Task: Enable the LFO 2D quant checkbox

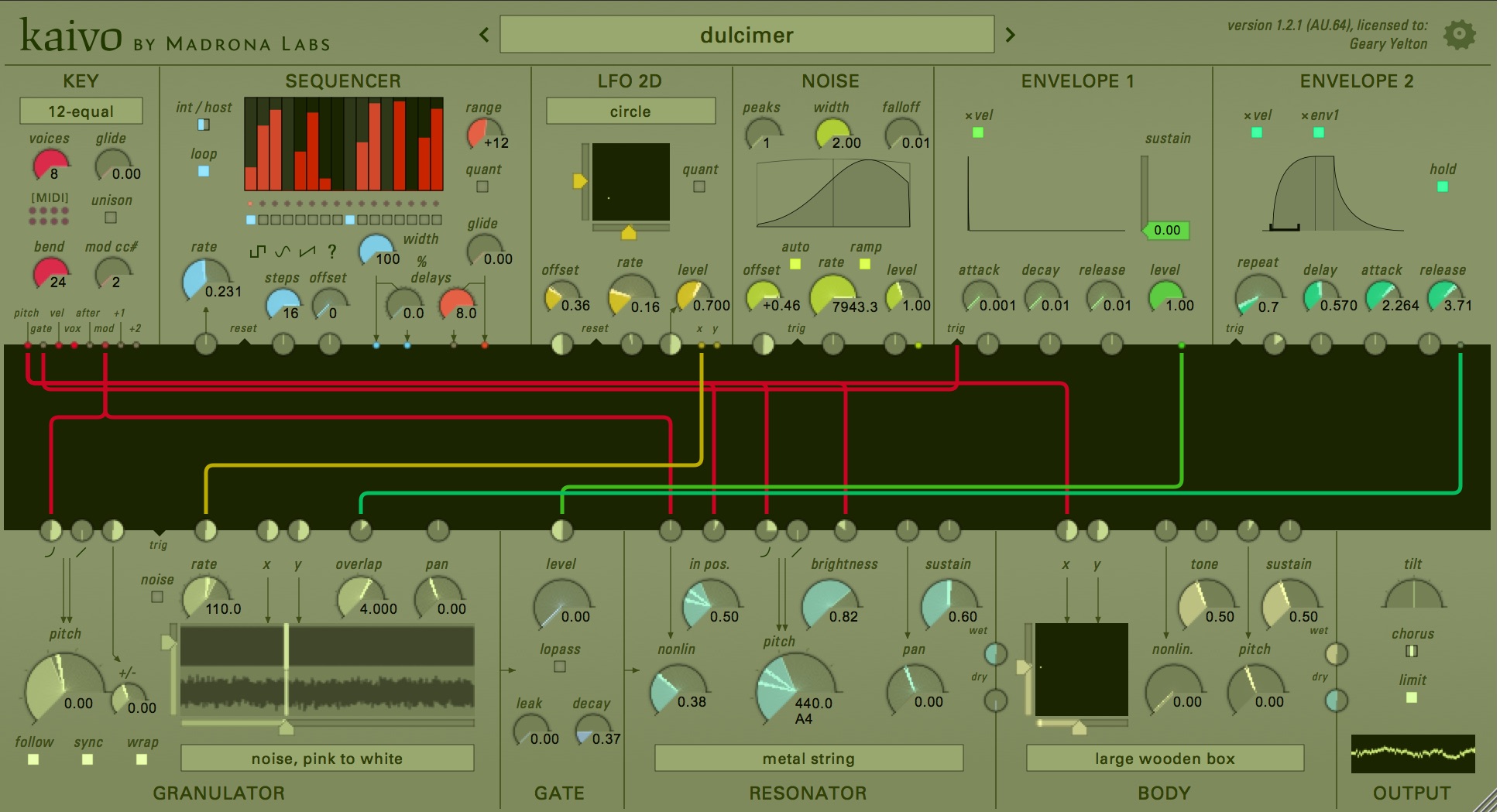Action: tap(699, 187)
